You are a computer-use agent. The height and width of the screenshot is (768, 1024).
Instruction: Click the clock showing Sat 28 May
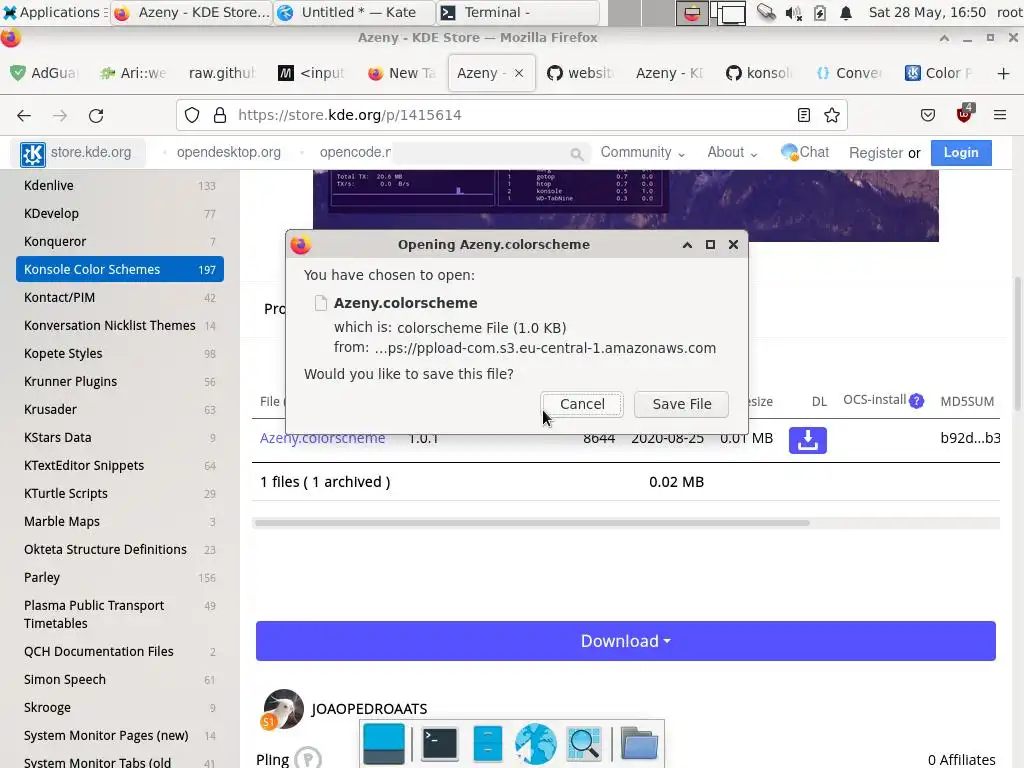point(927,12)
